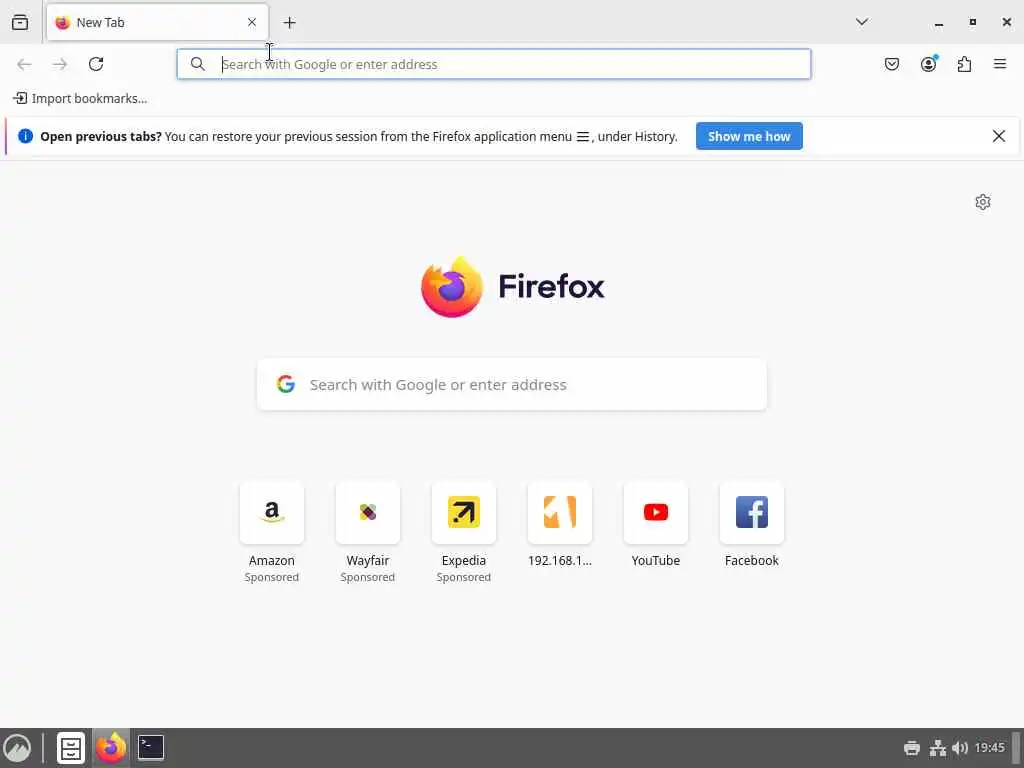Click the network tray icon
Screen dimensions: 1024x768
pos(938,748)
